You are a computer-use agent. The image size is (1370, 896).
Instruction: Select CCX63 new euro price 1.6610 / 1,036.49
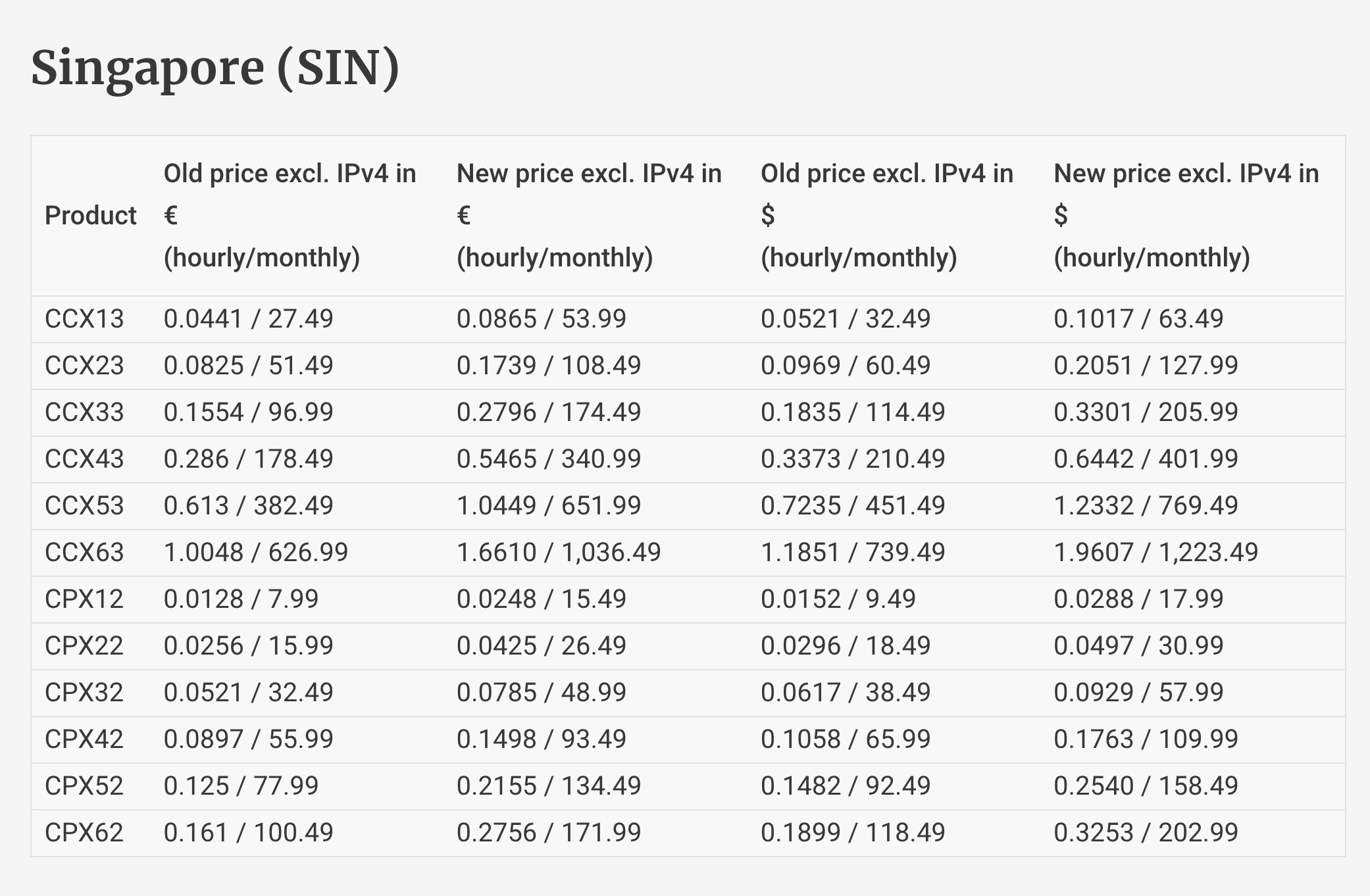(559, 553)
